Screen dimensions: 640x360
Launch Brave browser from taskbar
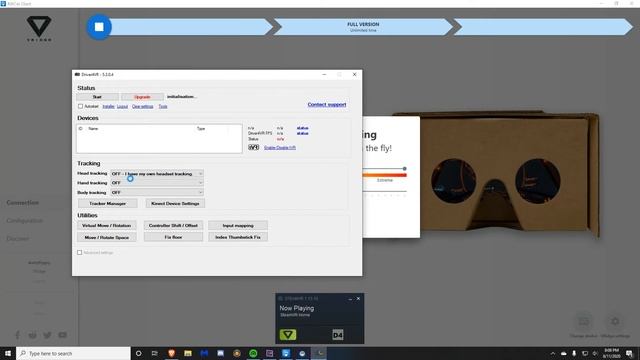coord(171,353)
